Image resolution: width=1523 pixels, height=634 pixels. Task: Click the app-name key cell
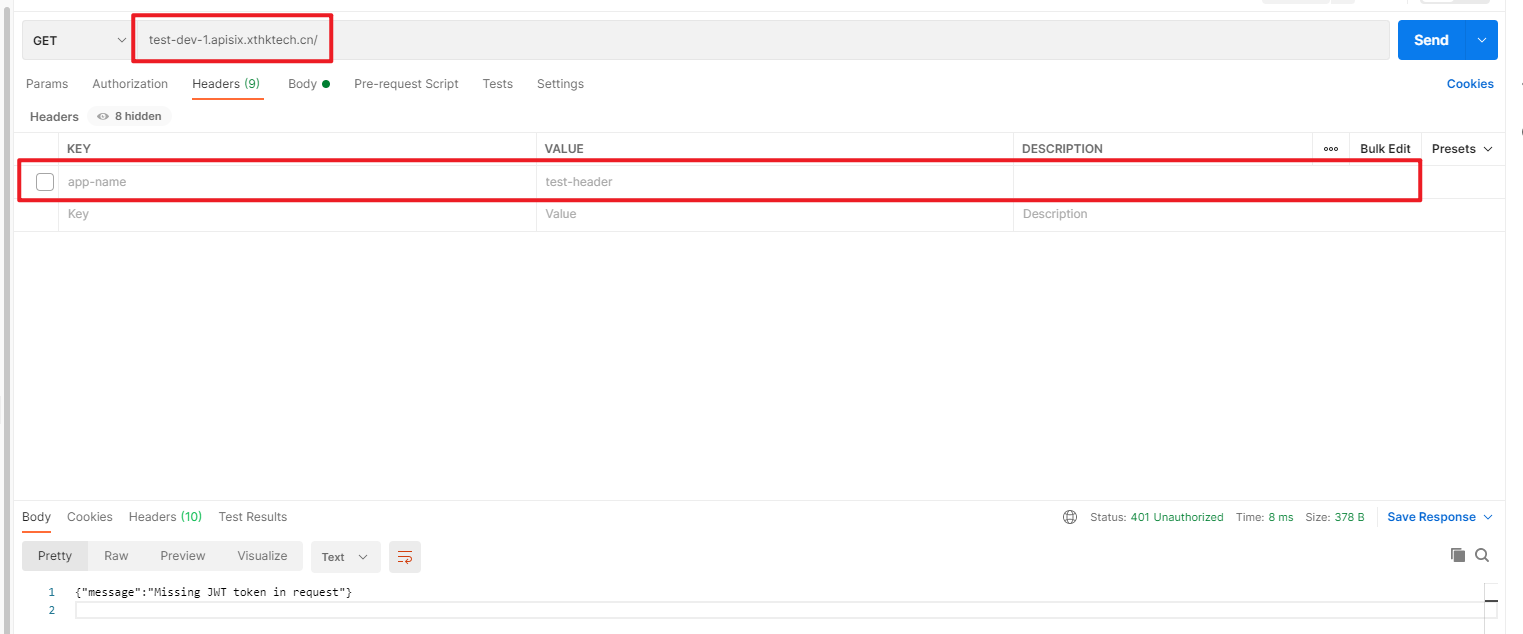297,182
